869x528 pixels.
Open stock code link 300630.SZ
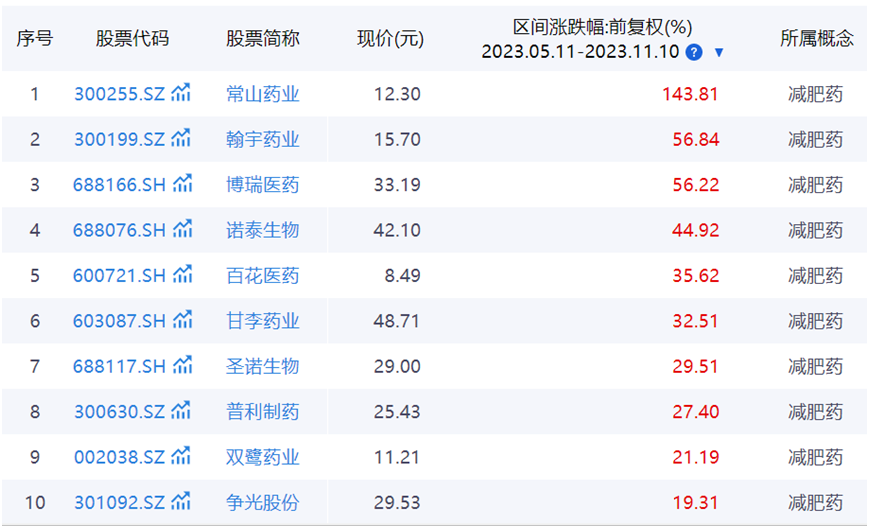(120, 412)
